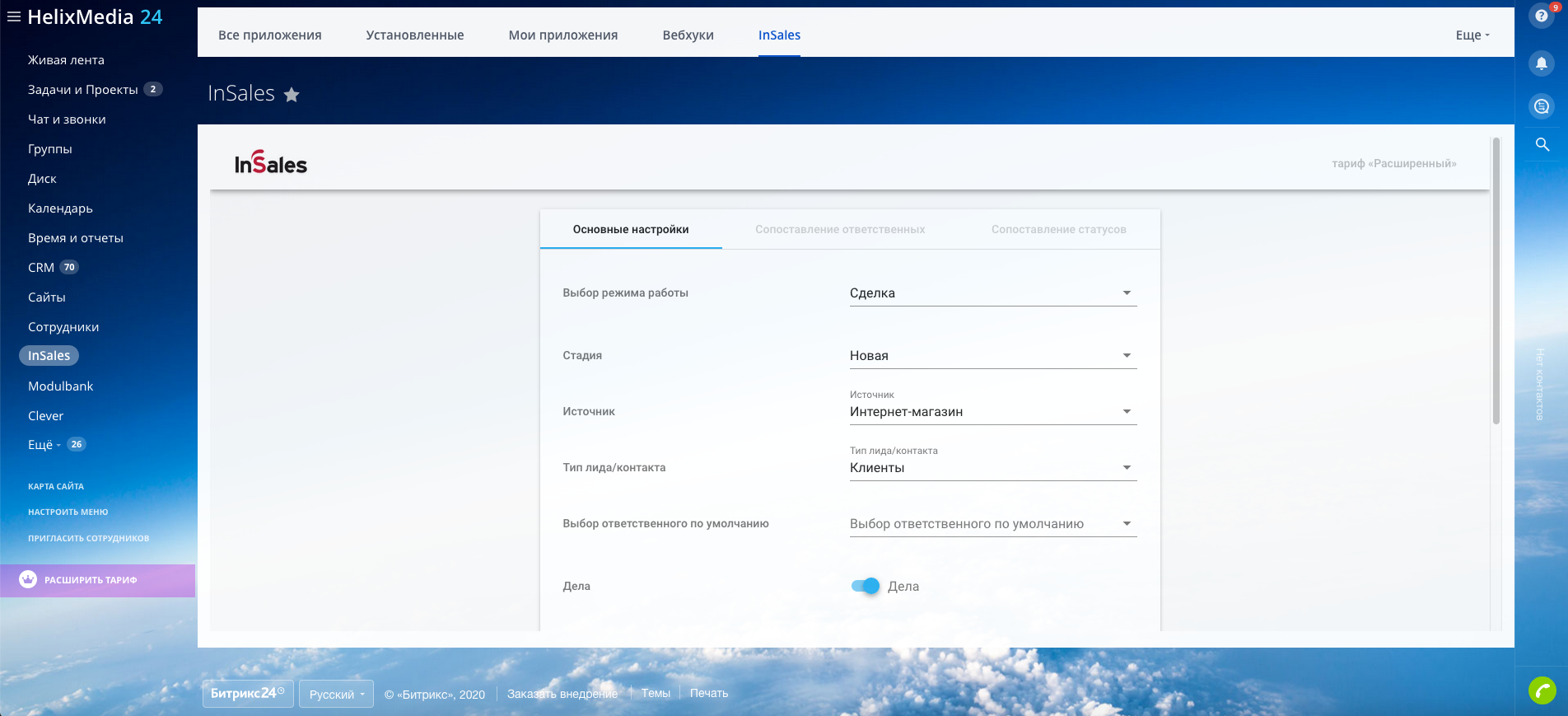Open the chat messenger icon
Viewport: 1568px width, 716px height.
(x=1541, y=106)
